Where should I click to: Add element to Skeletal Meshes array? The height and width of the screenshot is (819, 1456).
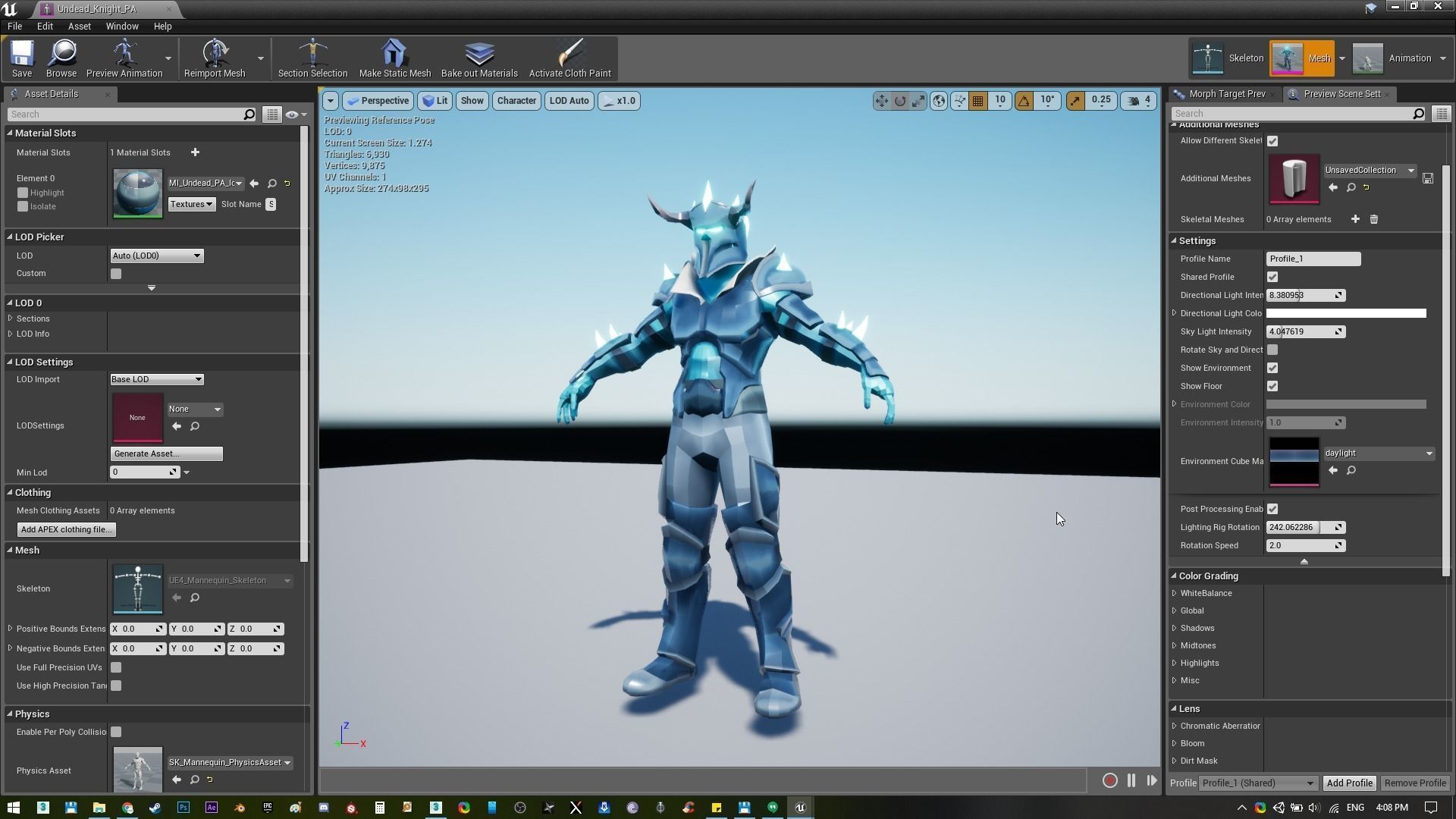1355,219
